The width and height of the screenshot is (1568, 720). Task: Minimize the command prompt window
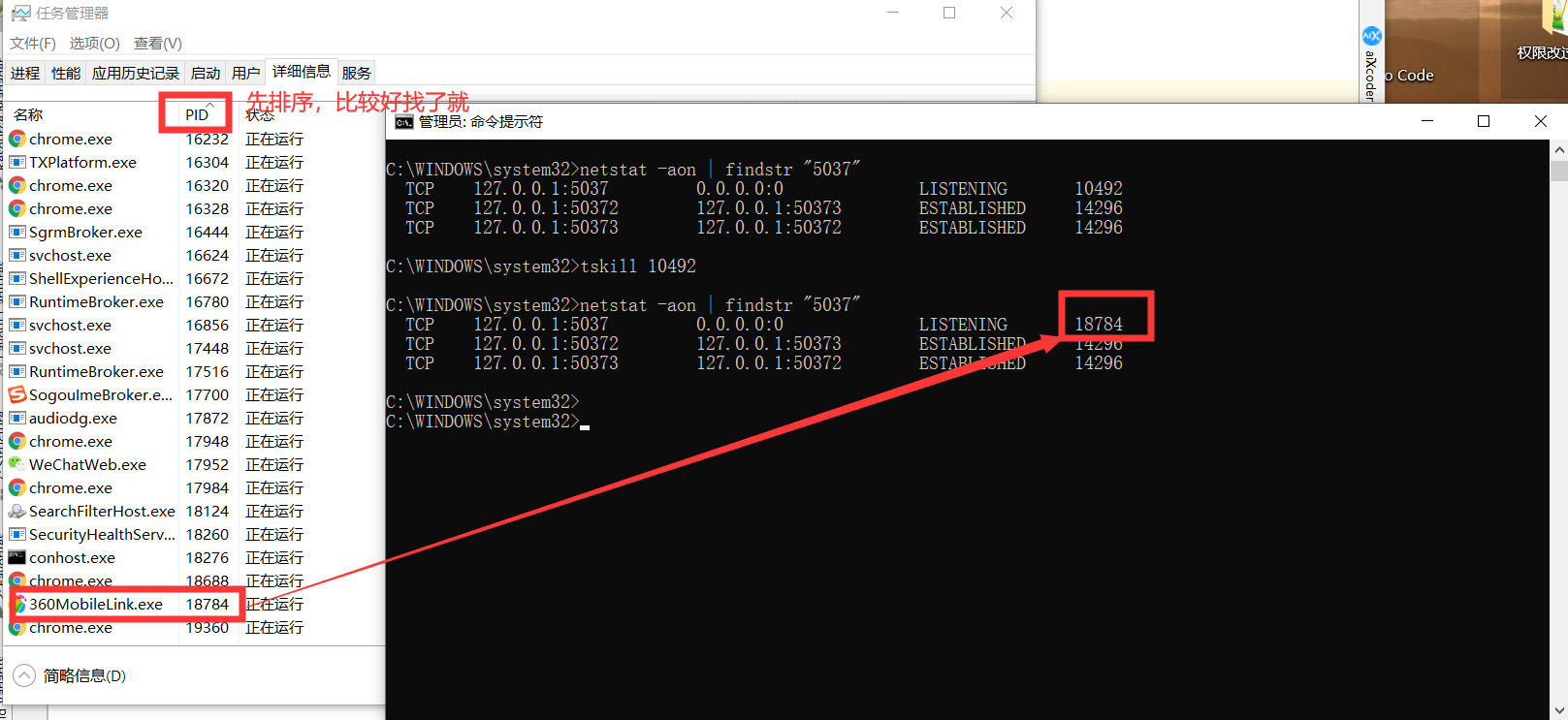pyautogui.click(x=1427, y=121)
